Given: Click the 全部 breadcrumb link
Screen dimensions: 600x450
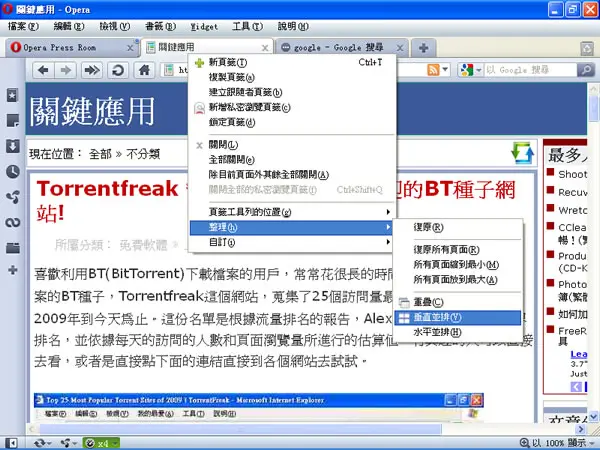Looking at the screenshot, I should (x=100, y=154).
